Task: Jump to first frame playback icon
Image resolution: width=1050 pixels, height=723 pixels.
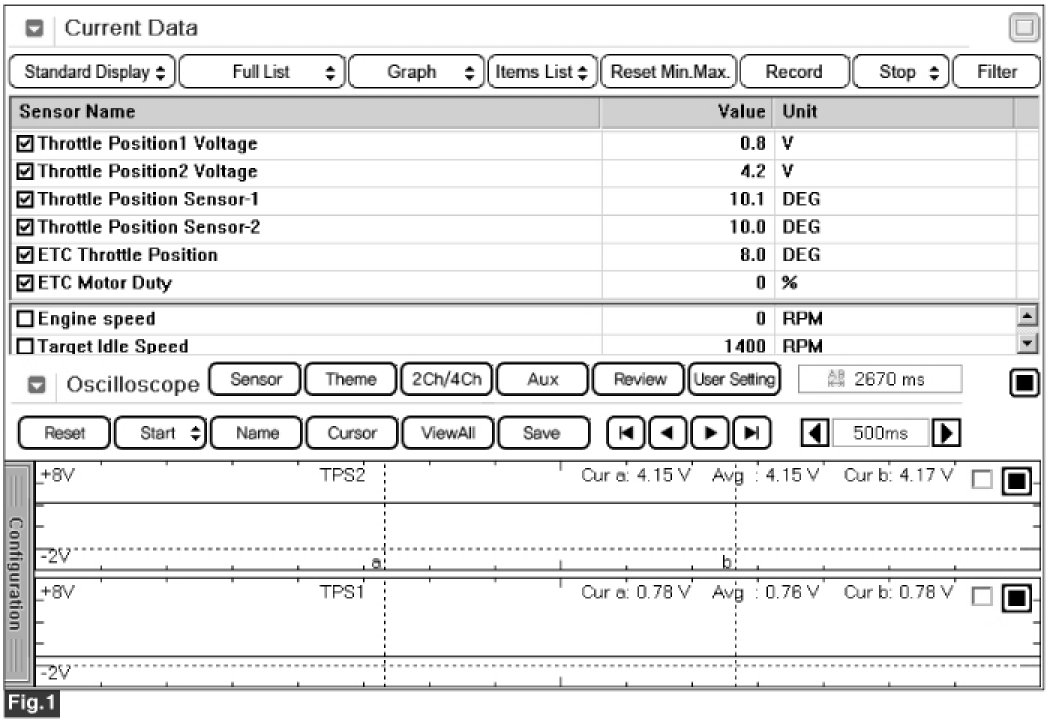Action: [626, 433]
